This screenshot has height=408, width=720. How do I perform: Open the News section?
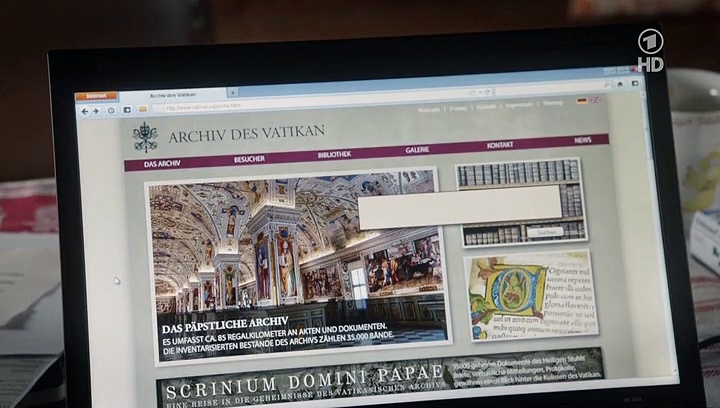(583, 141)
